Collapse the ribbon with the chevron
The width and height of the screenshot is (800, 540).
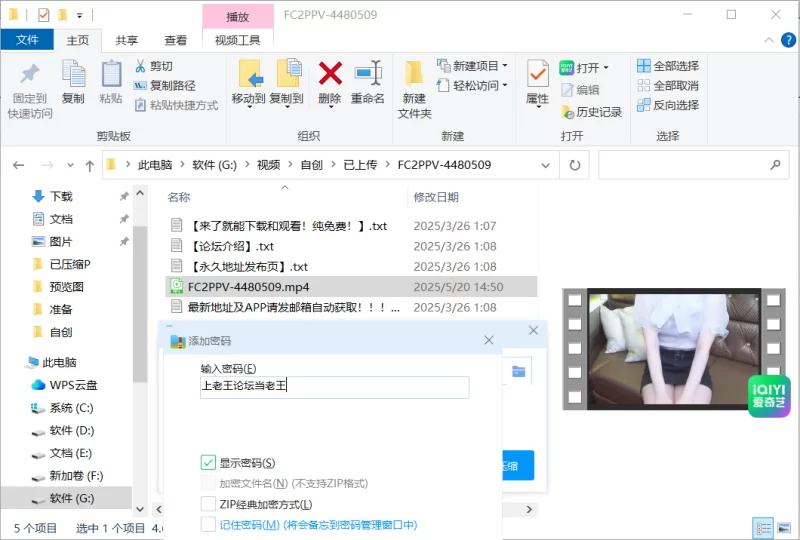(769, 40)
